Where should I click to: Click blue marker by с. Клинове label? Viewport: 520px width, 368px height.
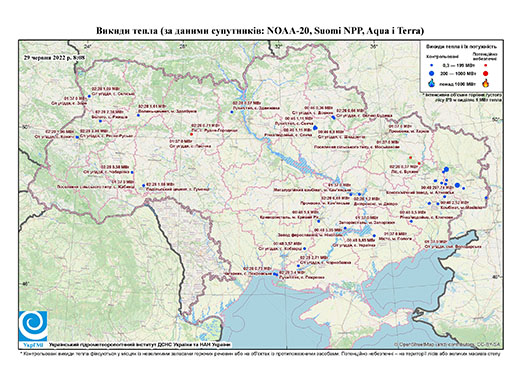(411, 221)
